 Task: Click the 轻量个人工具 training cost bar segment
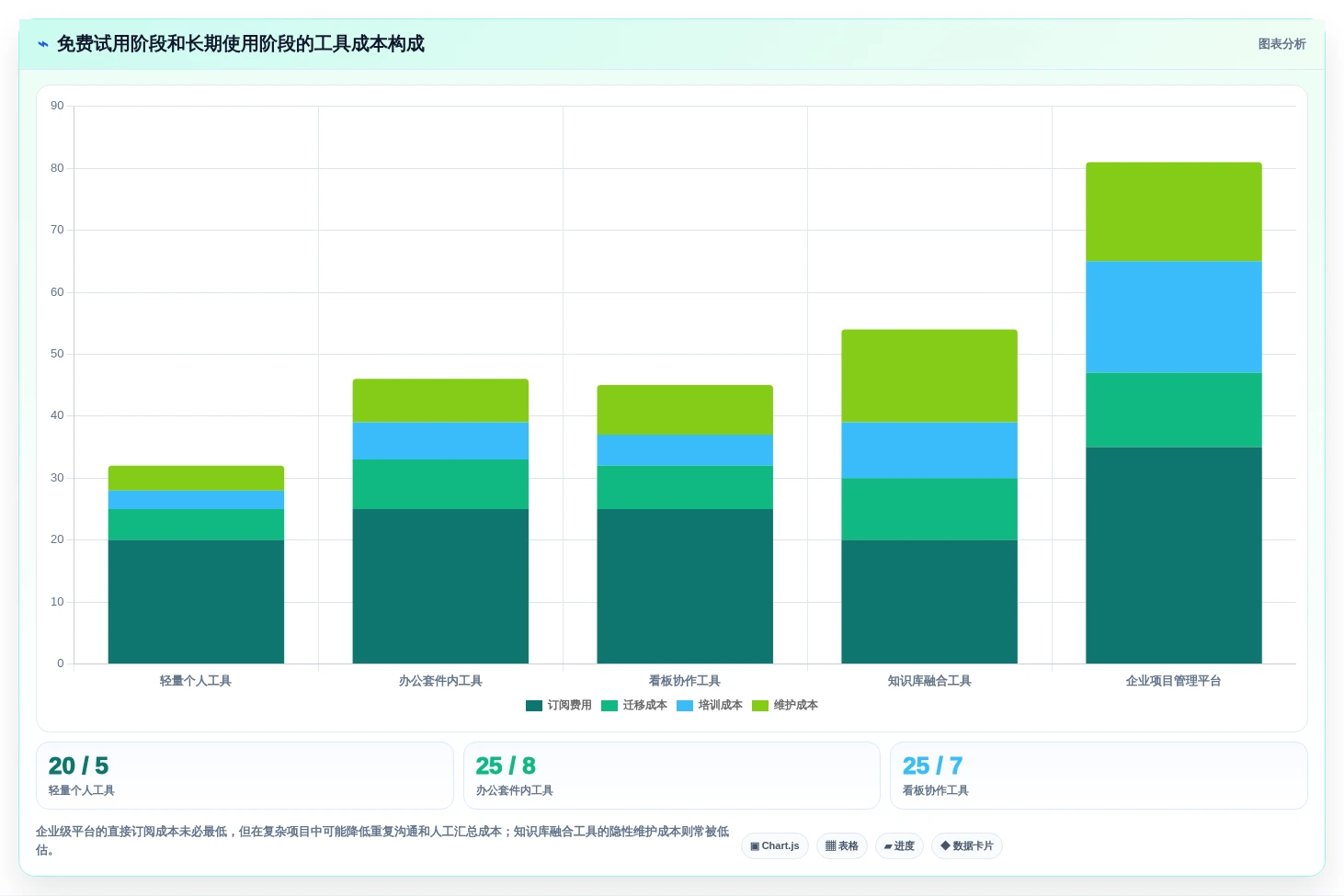(x=196, y=500)
